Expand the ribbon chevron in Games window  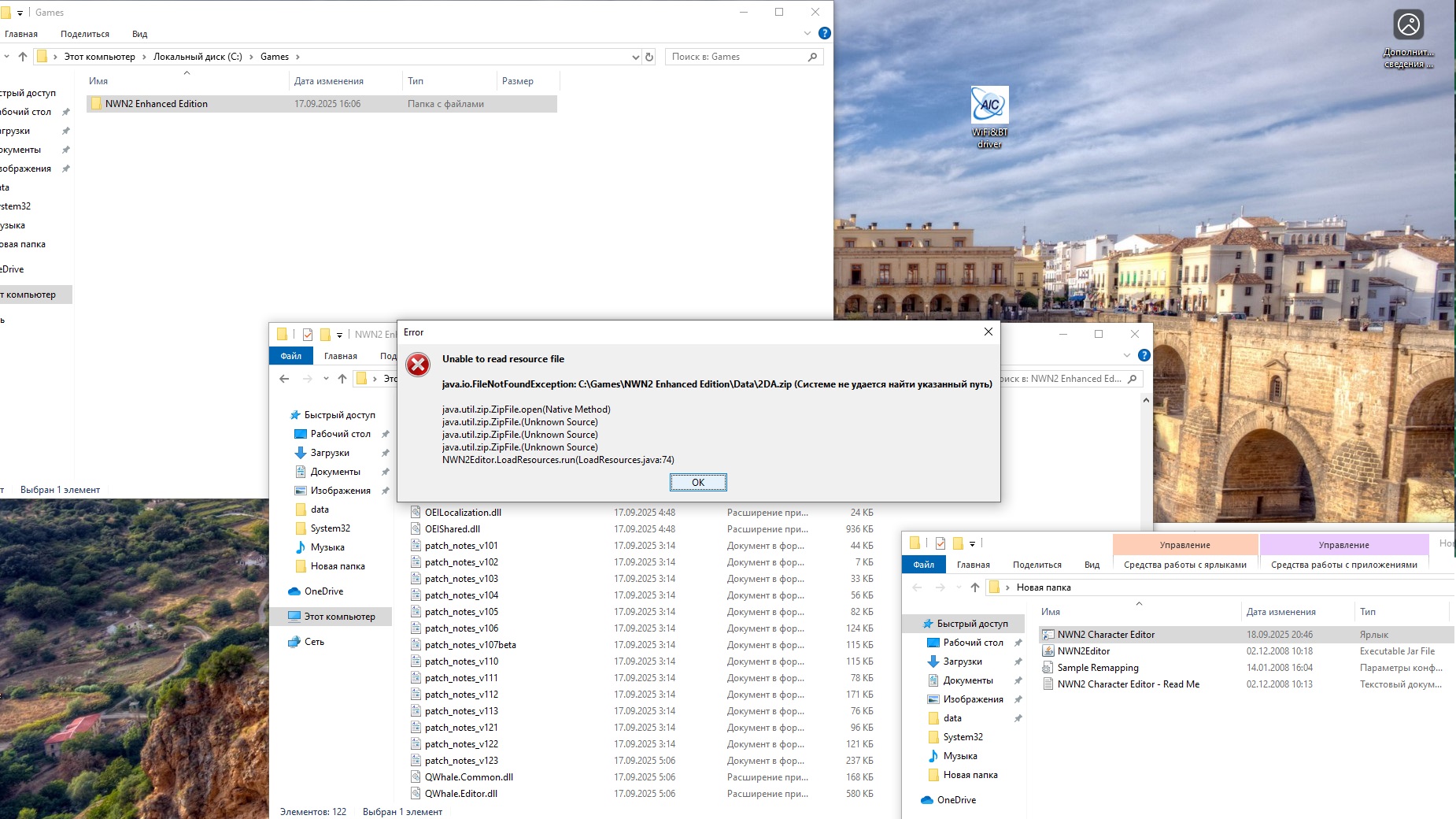[807, 33]
